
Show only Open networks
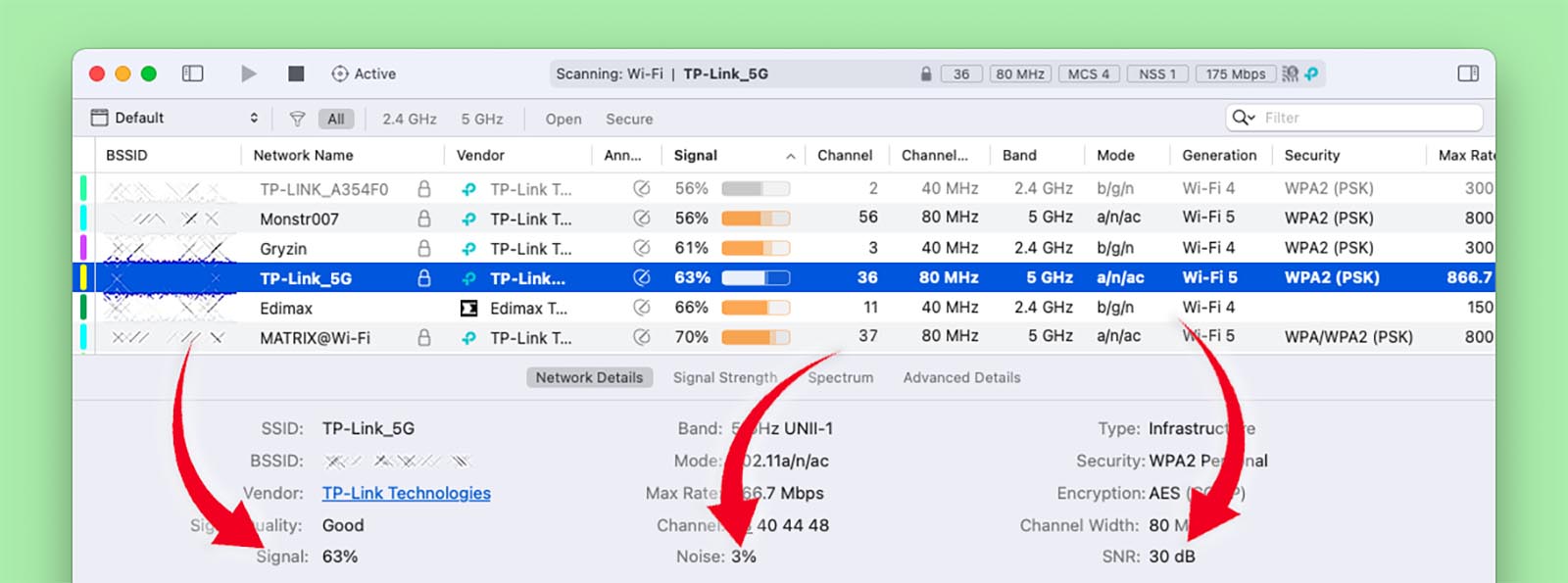(x=563, y=119)
